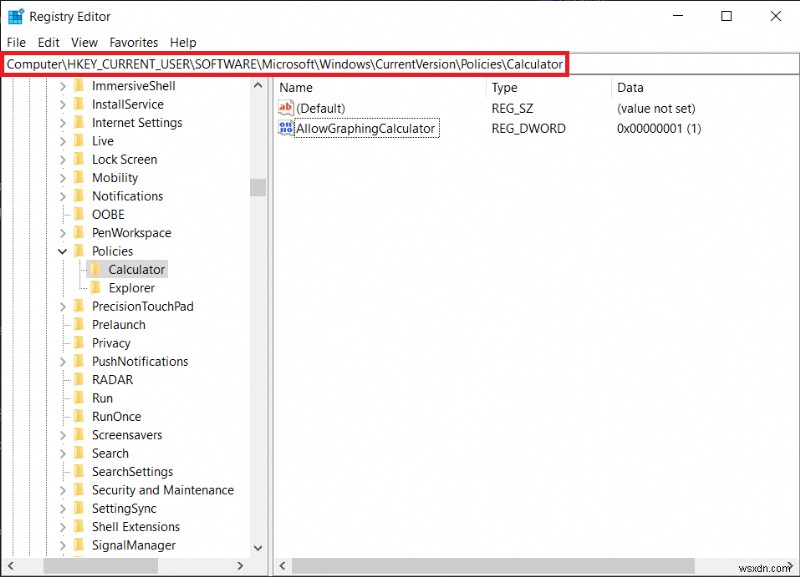Click the SettingSync folder icon
This screenshot has height=577, width=800.
pyautogui.click(x=79, y=508)
